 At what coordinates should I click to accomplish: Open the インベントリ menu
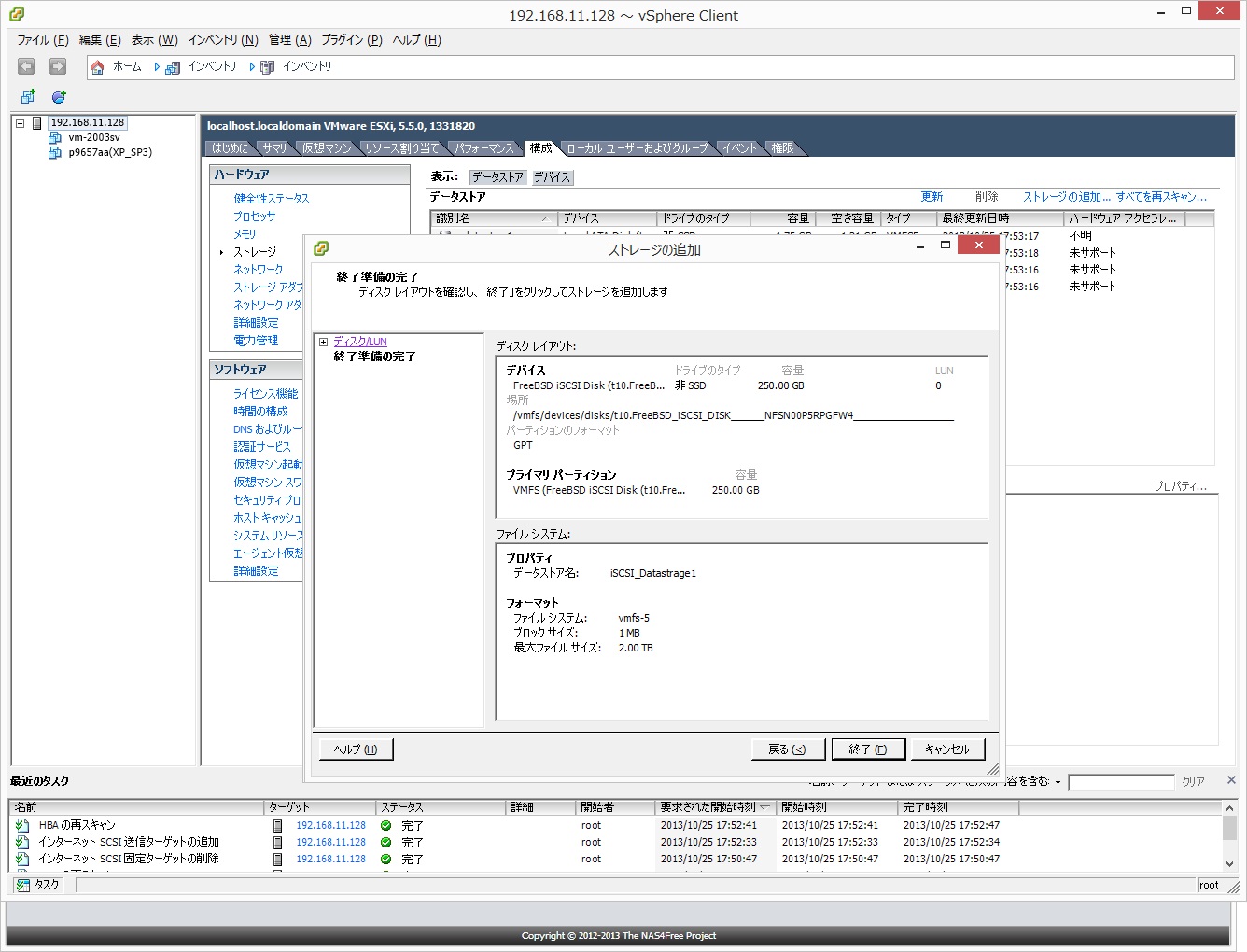[x=222, y=40]
